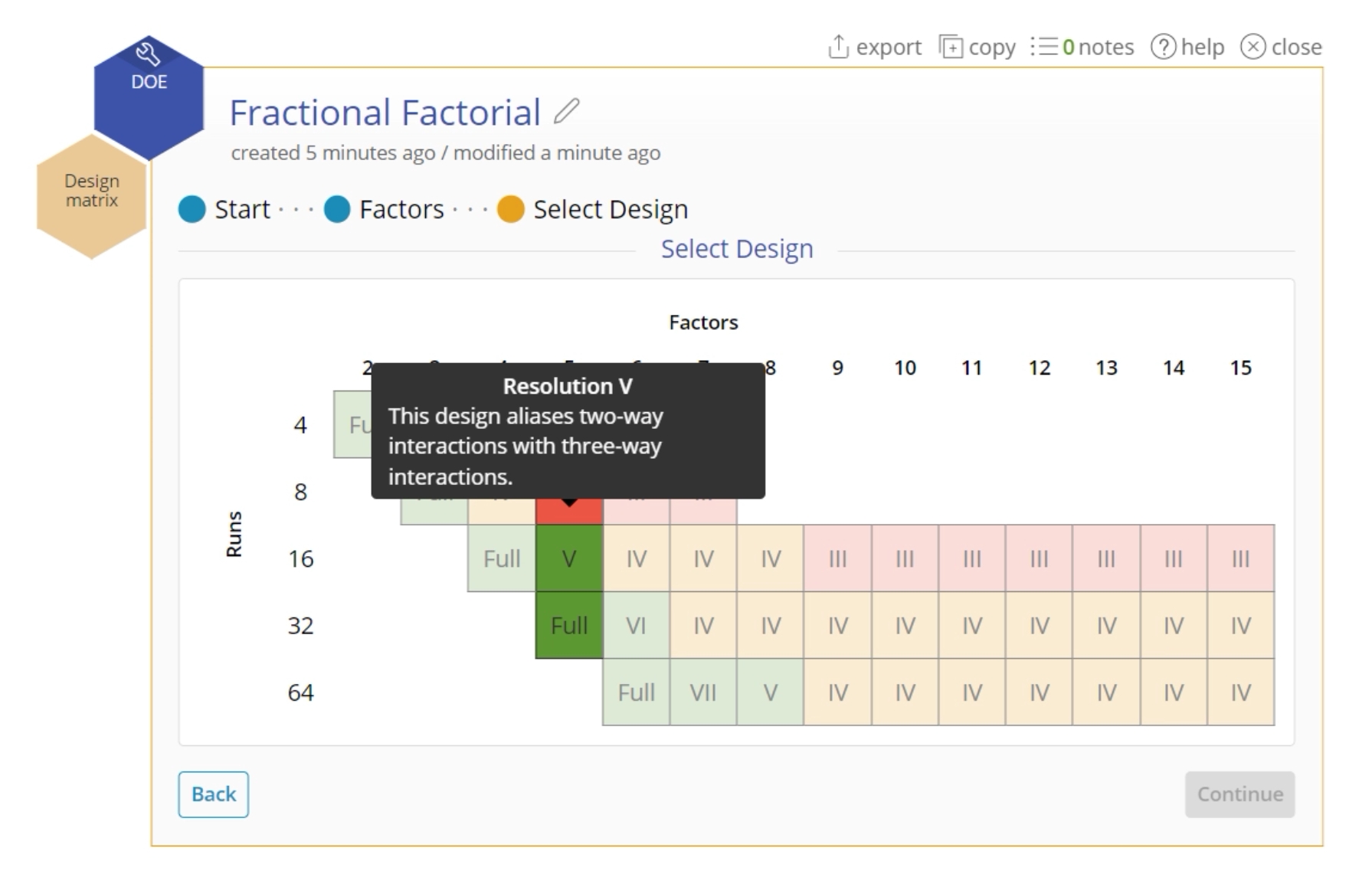Viewport: 1372px width, 887px height.
Task: Pick 64-run Full design for 6 factors
Action: click(x=636, y=692)
